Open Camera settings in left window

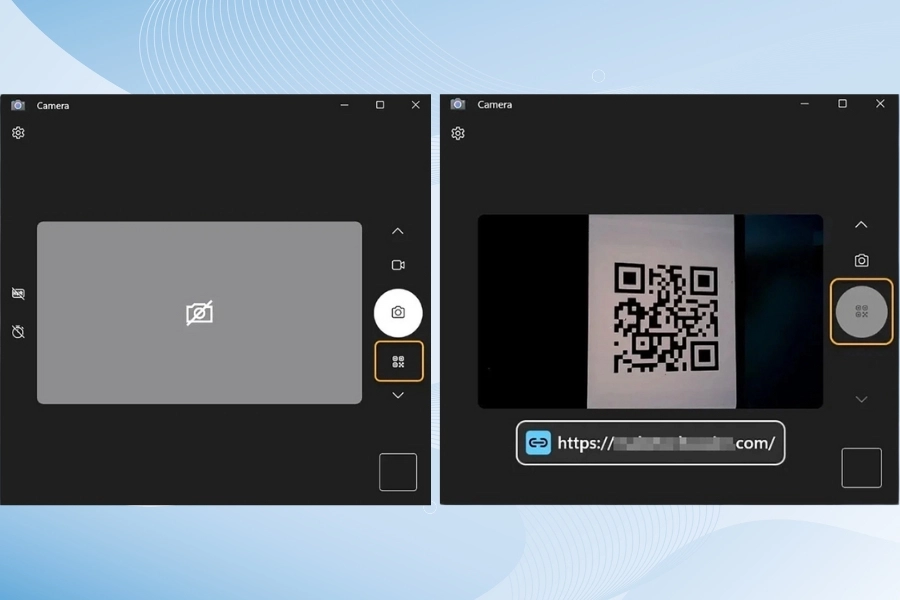[x=17, y=132]
